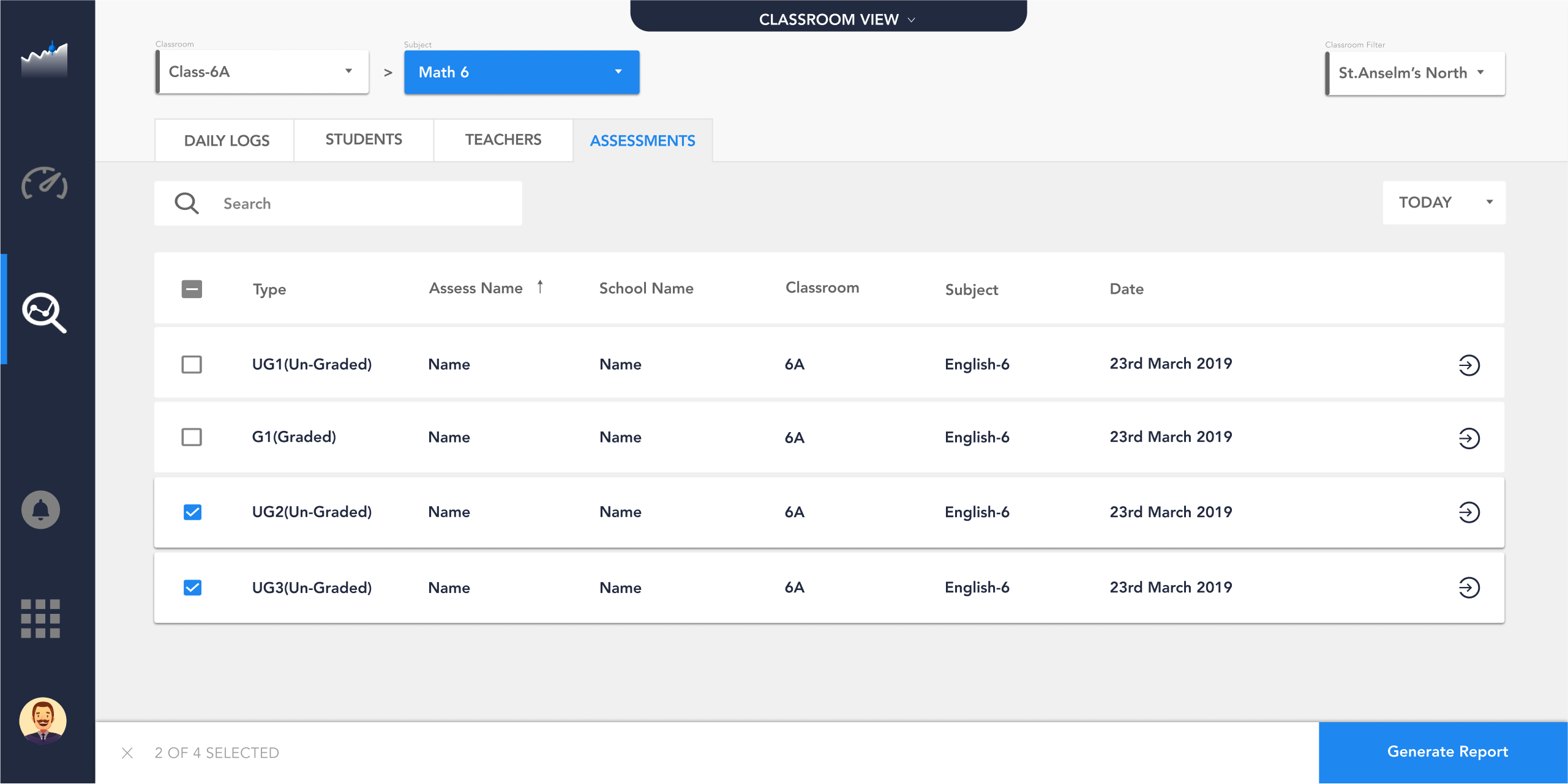
Task: Check the UG1(Un-Graded) row checkbox
Action: click(x=192, y=365)
